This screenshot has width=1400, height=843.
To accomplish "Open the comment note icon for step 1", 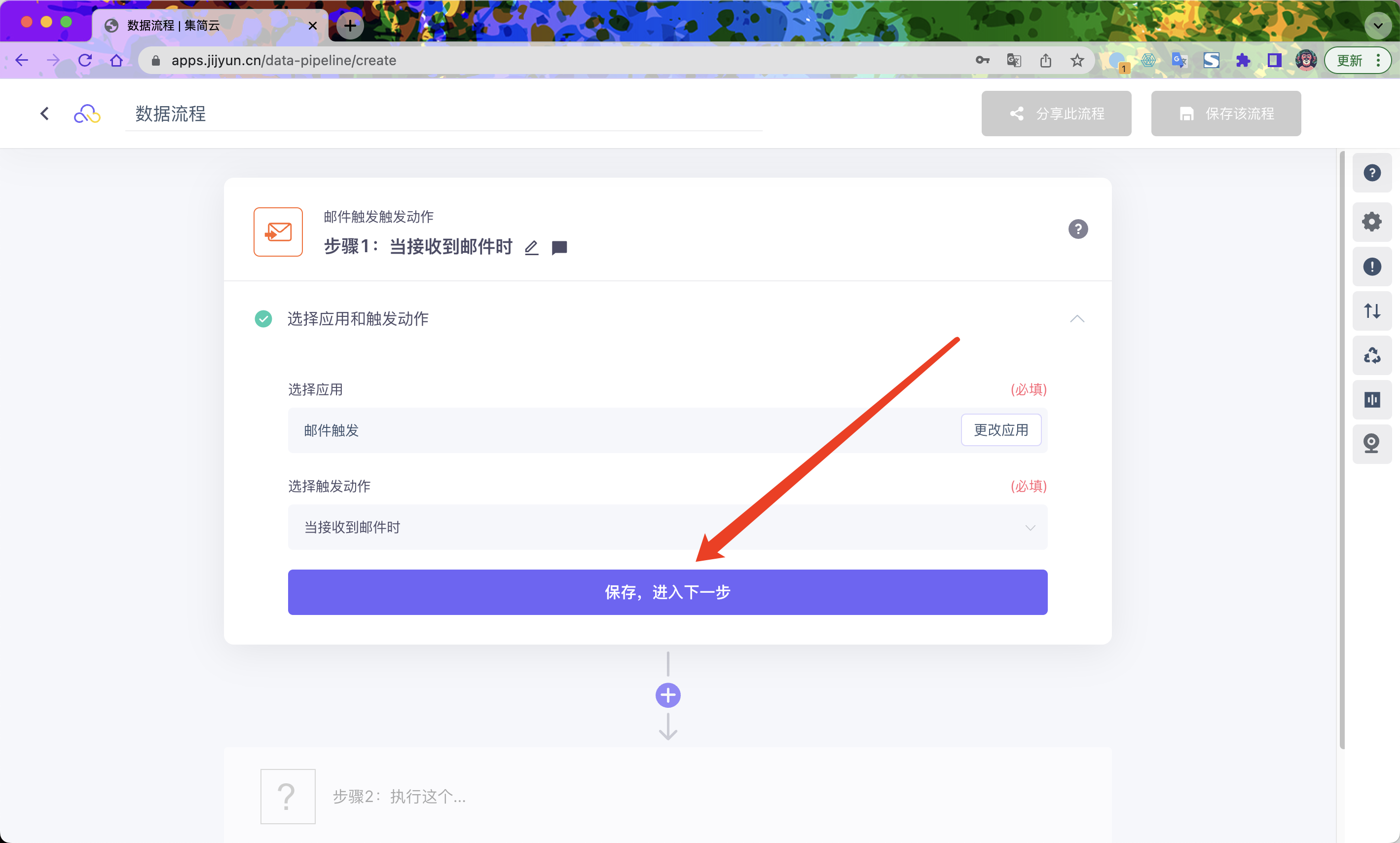I will 559,248.
